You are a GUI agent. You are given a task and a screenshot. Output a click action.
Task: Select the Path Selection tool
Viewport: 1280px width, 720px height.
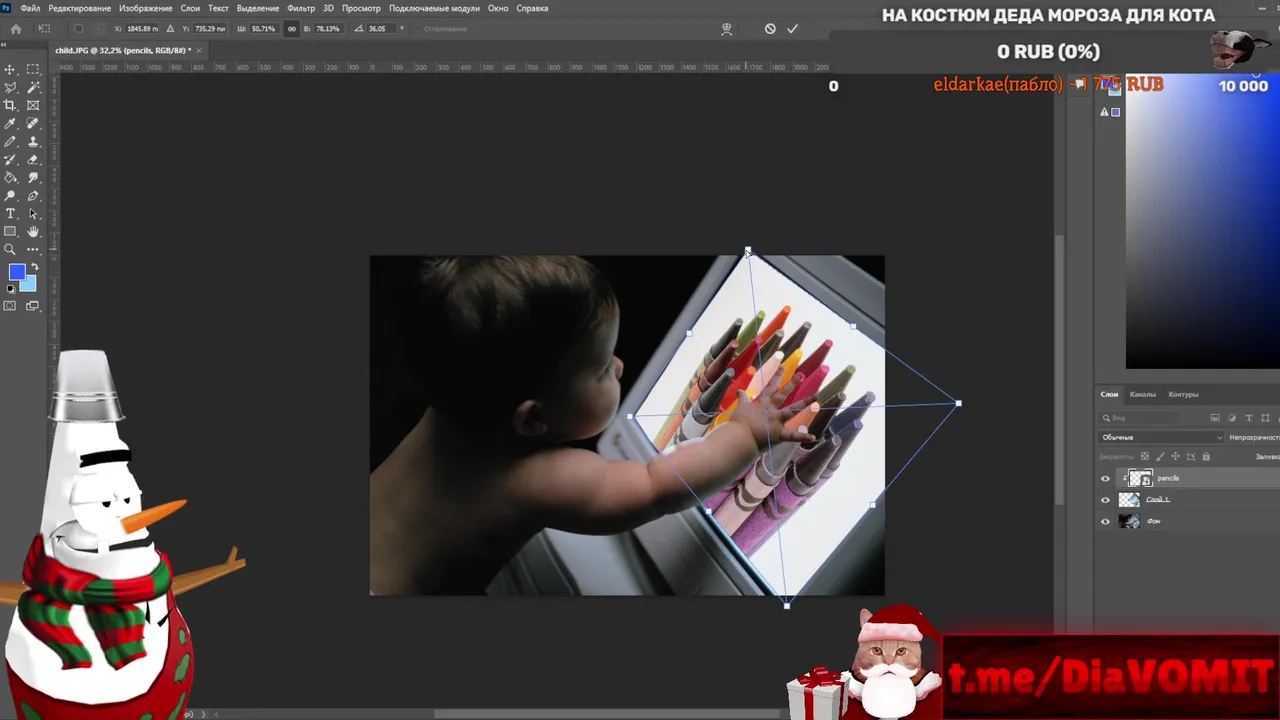(33, 213)
